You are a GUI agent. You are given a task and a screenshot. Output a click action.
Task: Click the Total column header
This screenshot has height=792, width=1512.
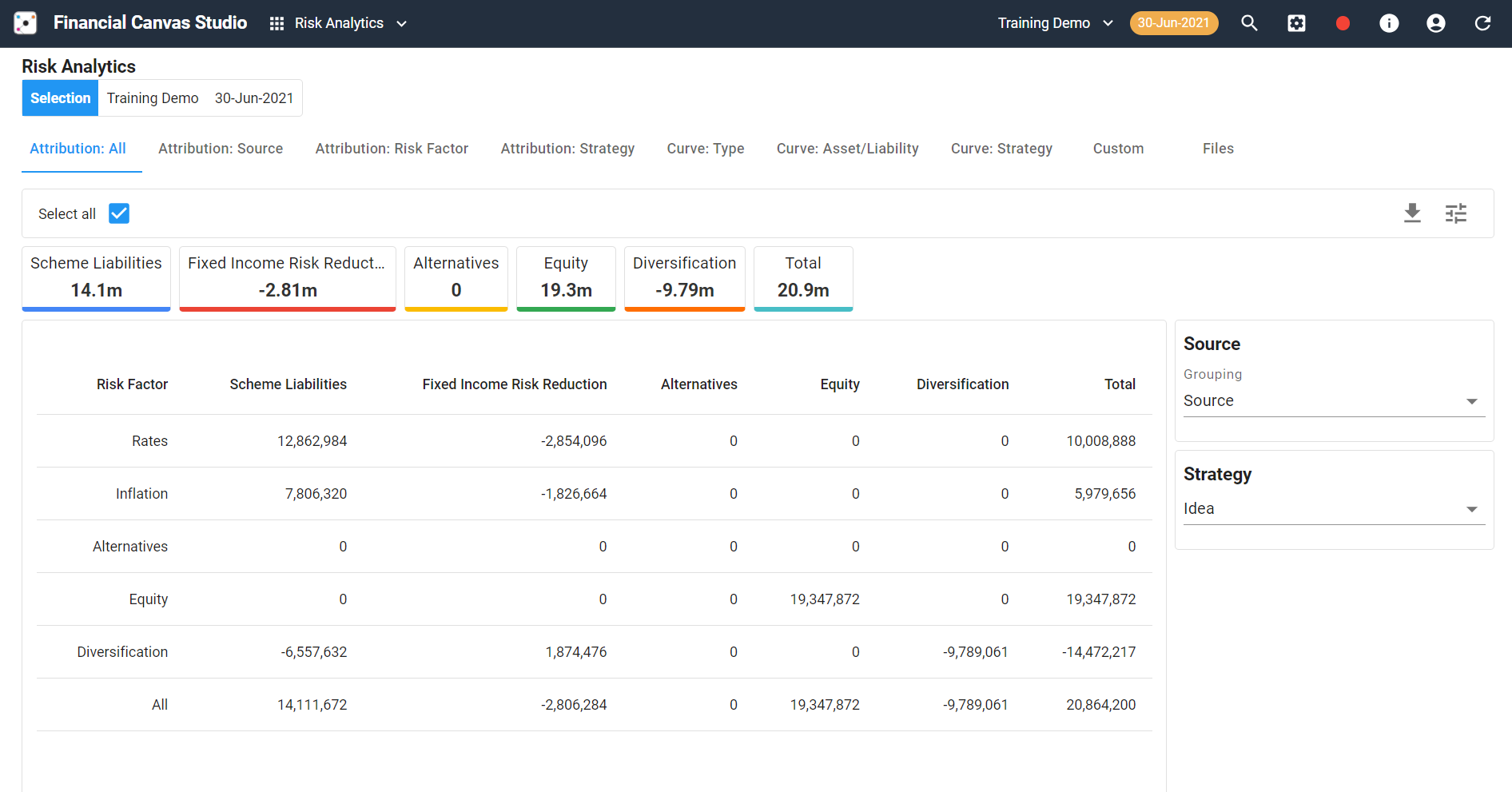[1120, 384]
